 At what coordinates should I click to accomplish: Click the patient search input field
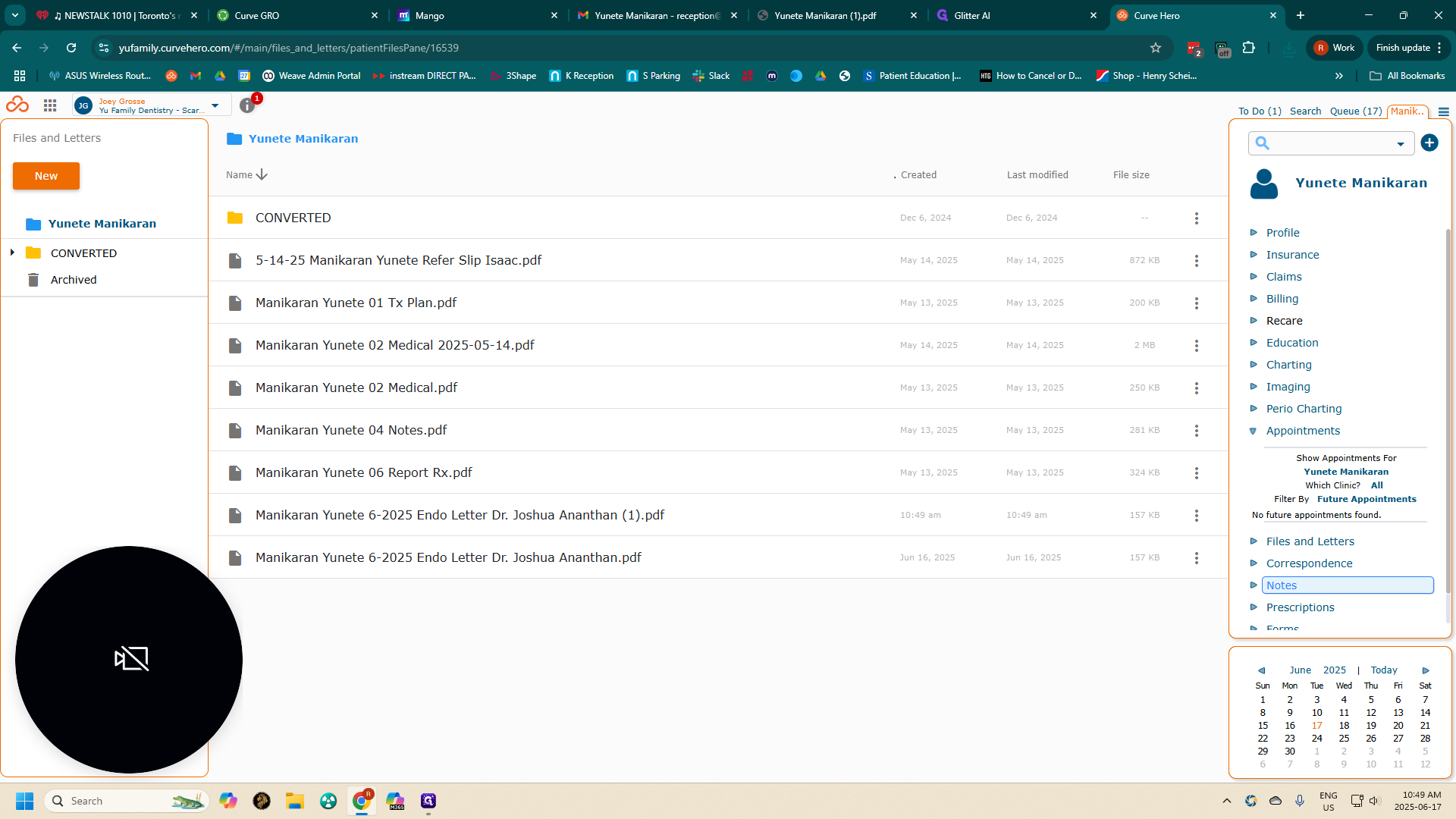[1331, 143]
